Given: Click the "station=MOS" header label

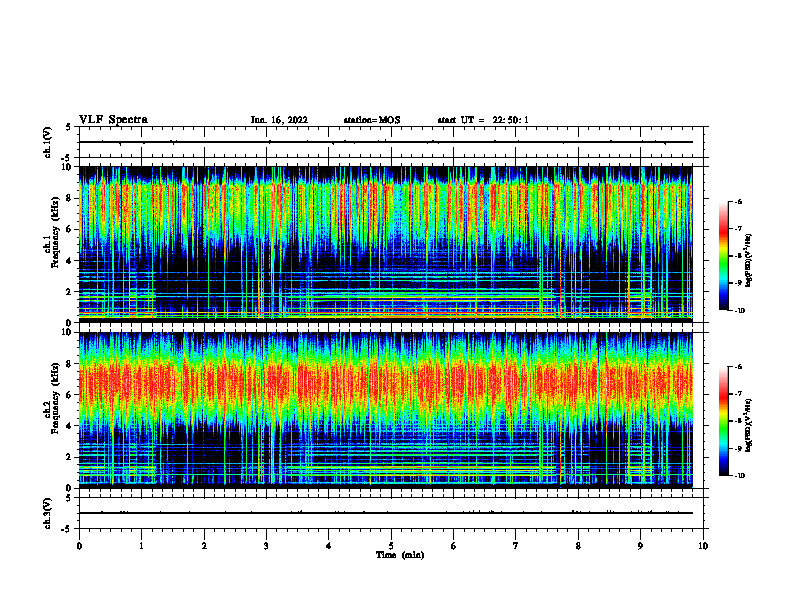Looking at the screenshot, I should [x=372, y=120].
